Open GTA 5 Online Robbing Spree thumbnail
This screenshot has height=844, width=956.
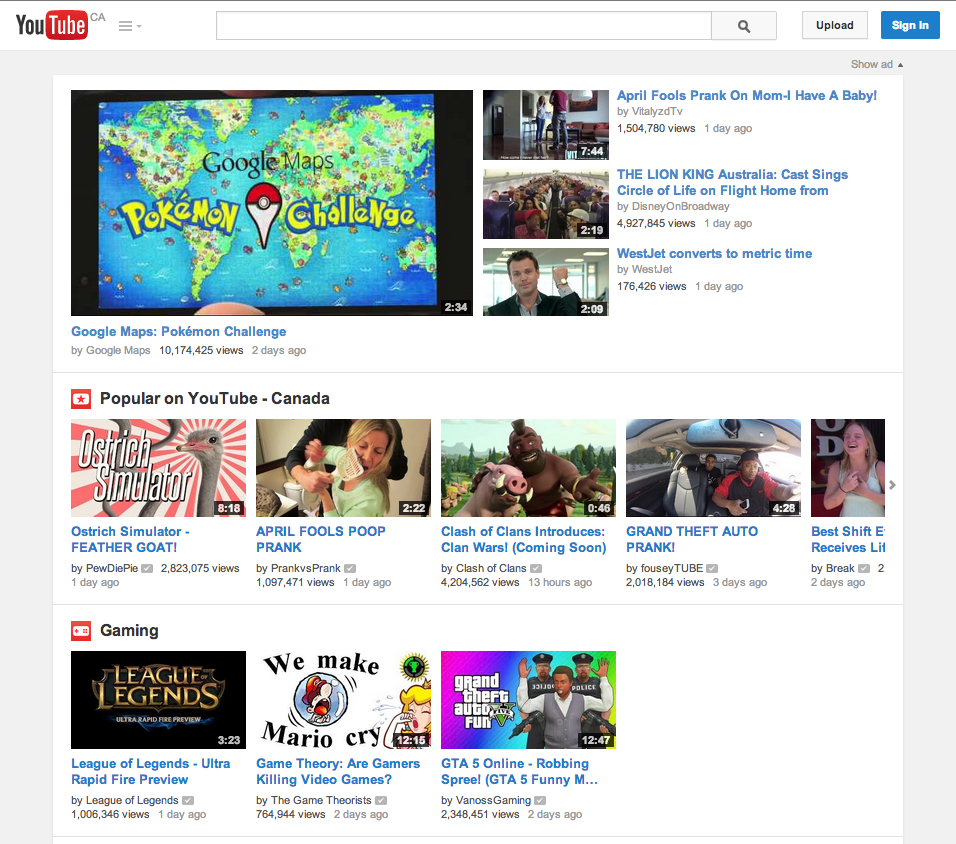pos(528,700)
